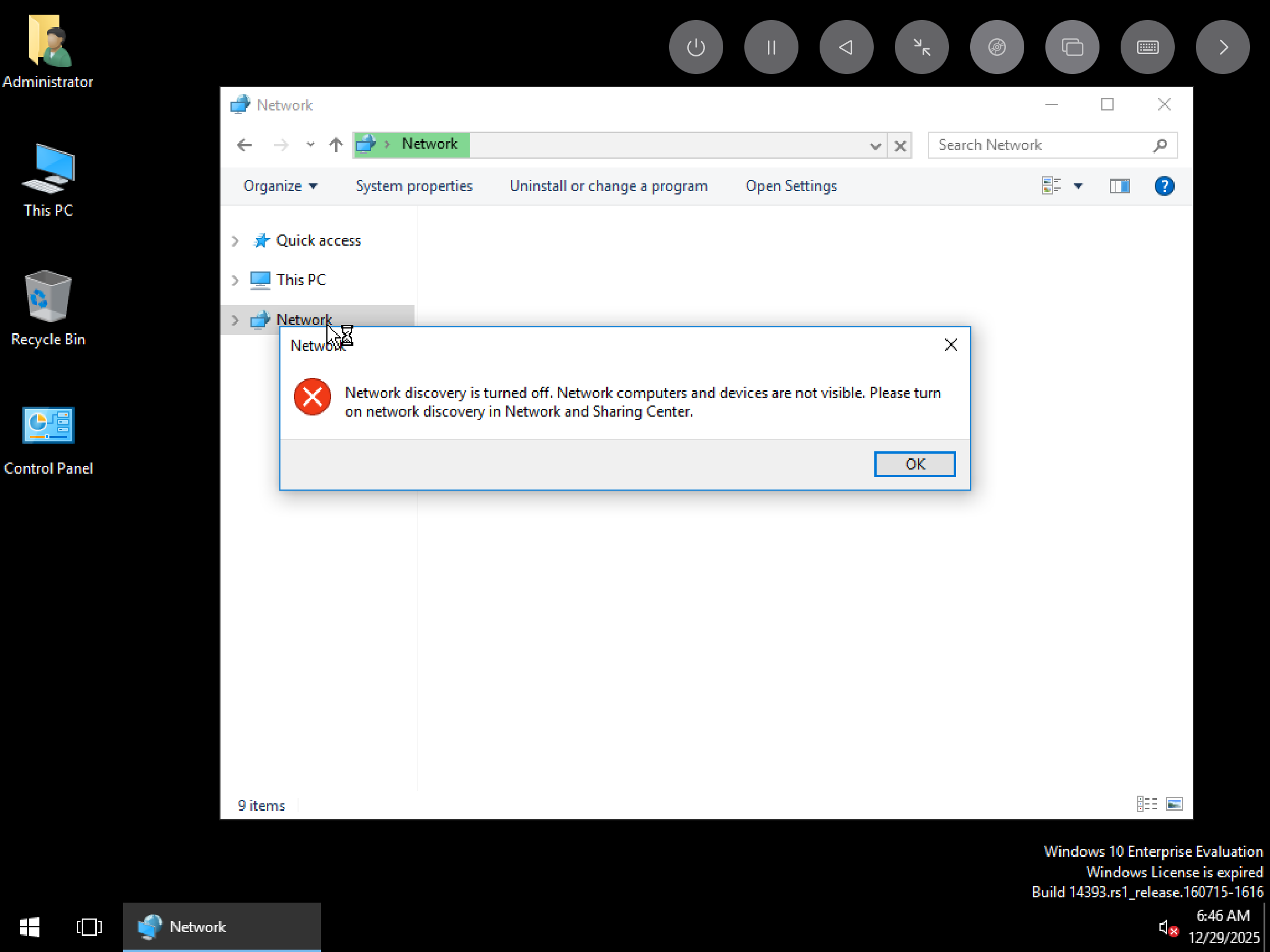Image resolution: width=1270 pixels, height=952 pixels.
Task: Close the Network discovery error dialog
Action: point(950,345)
